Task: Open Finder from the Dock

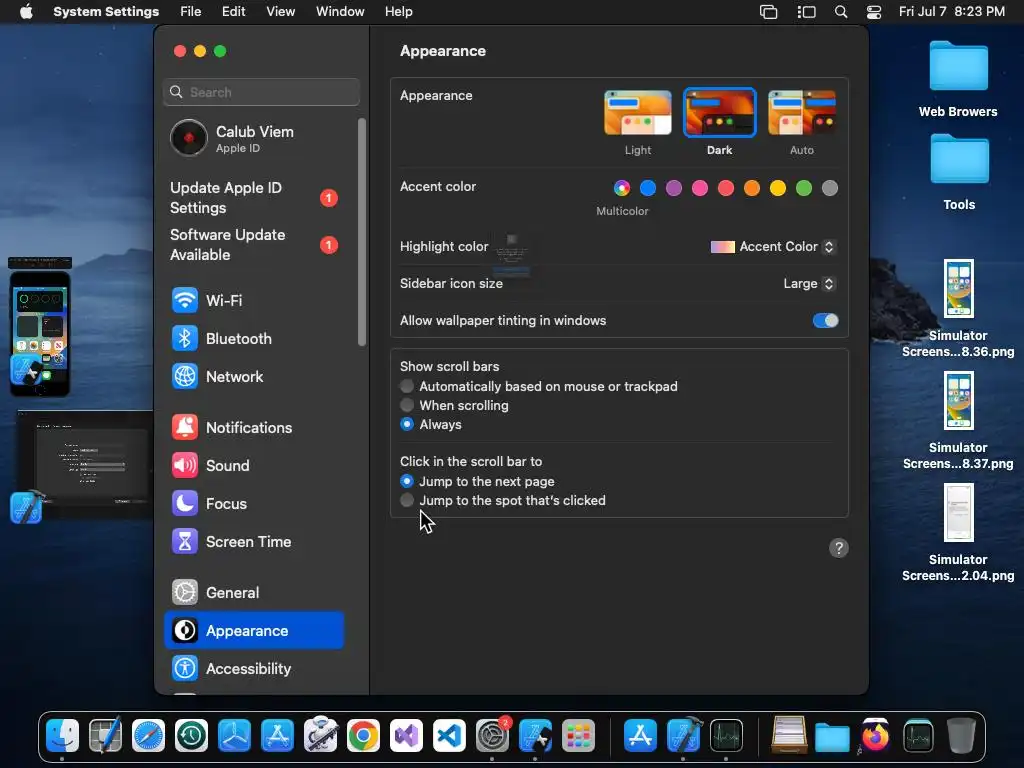Action: [x=63, y=735]
